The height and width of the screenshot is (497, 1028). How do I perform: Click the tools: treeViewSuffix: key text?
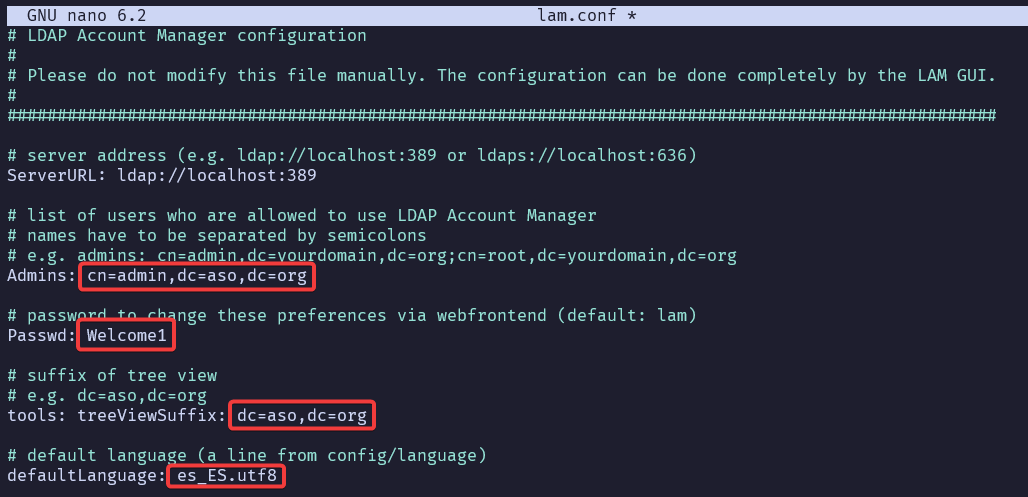(x=116, y=415)
